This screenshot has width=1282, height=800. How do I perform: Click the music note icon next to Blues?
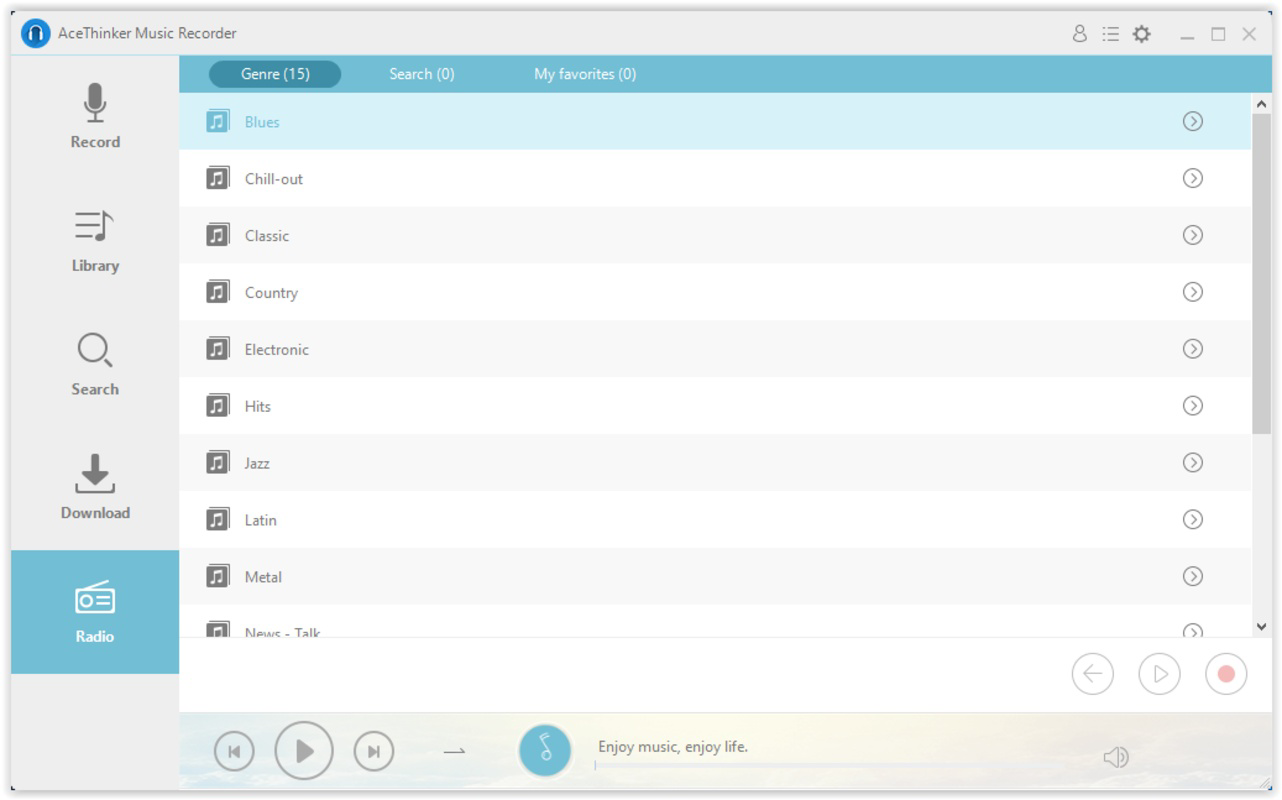click(218, 121)
